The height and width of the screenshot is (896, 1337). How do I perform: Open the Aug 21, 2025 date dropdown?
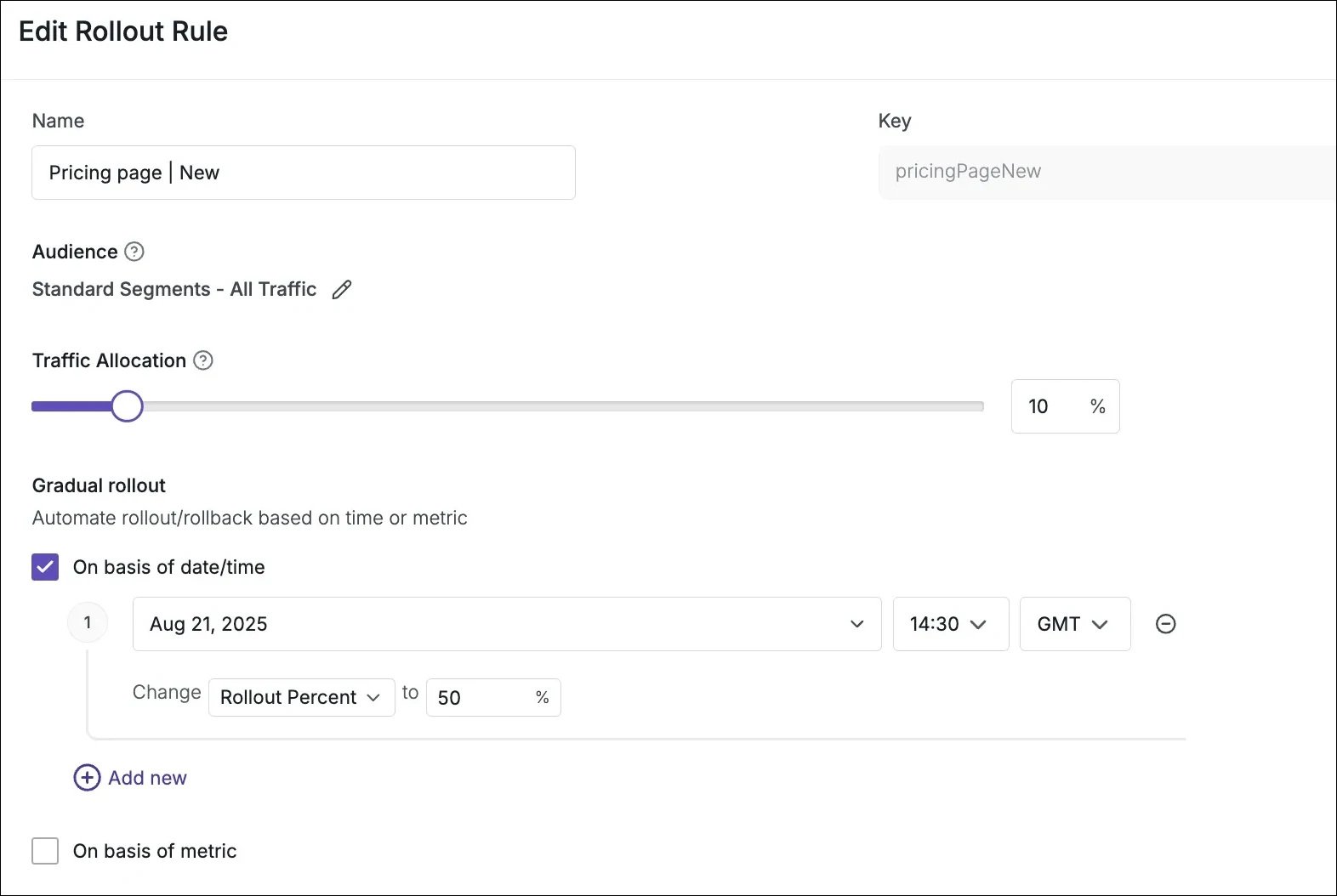(x=507, y=624)
